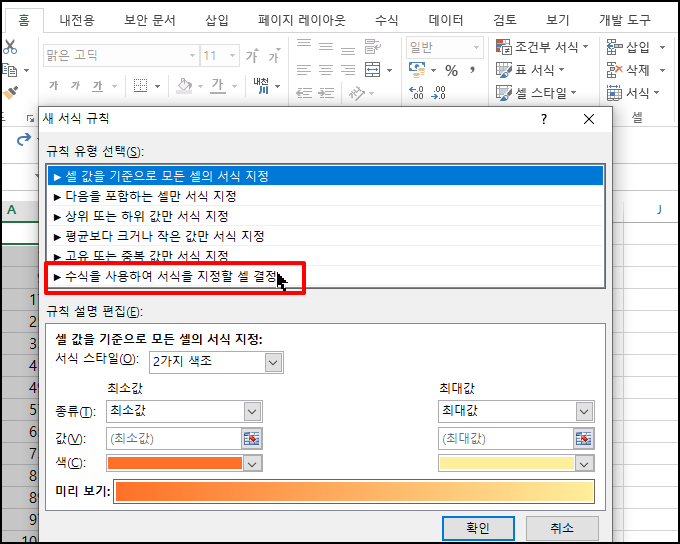This screenshot has width=680, height=544.
Task: Click the minimum value range selector icon
Action: (252, 439)
